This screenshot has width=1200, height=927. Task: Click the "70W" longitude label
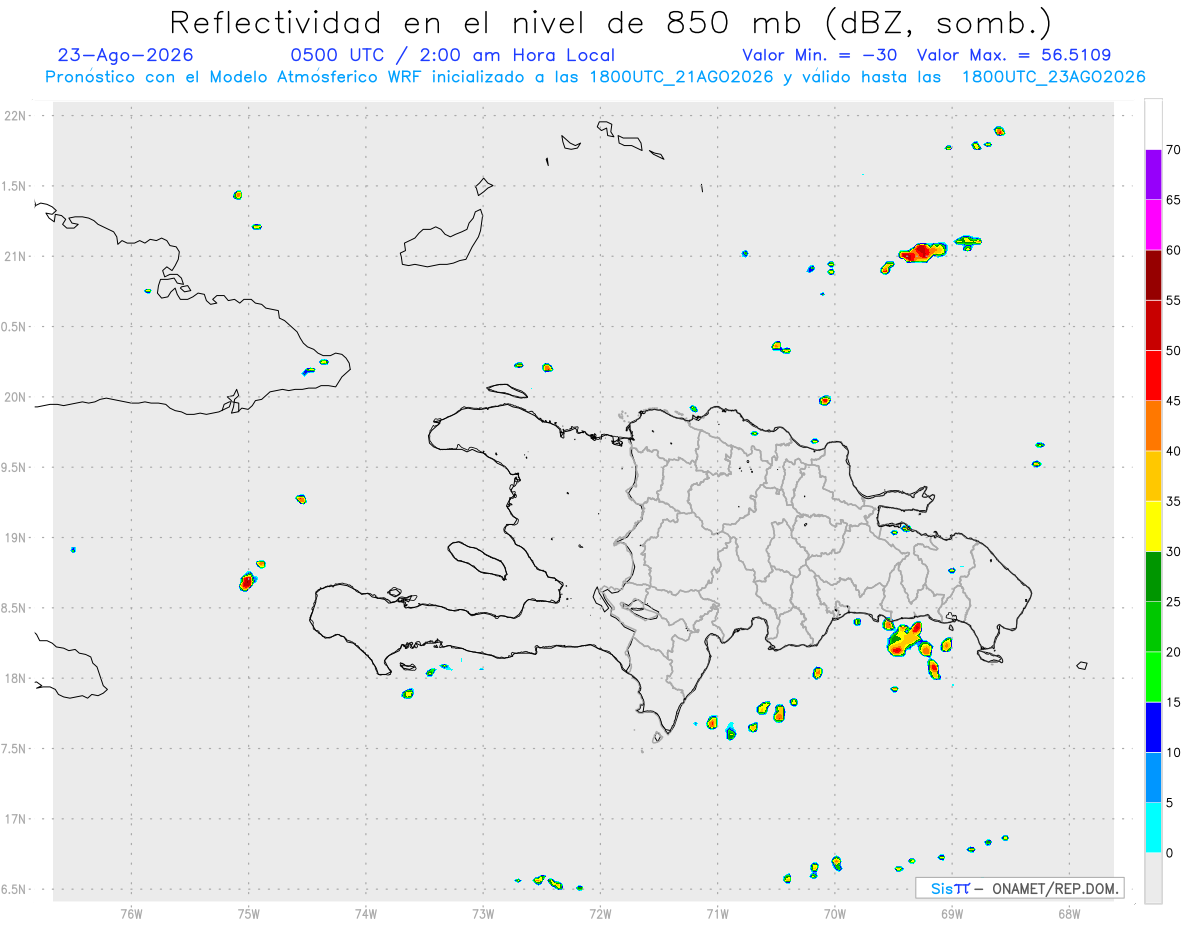coord(835,913)
